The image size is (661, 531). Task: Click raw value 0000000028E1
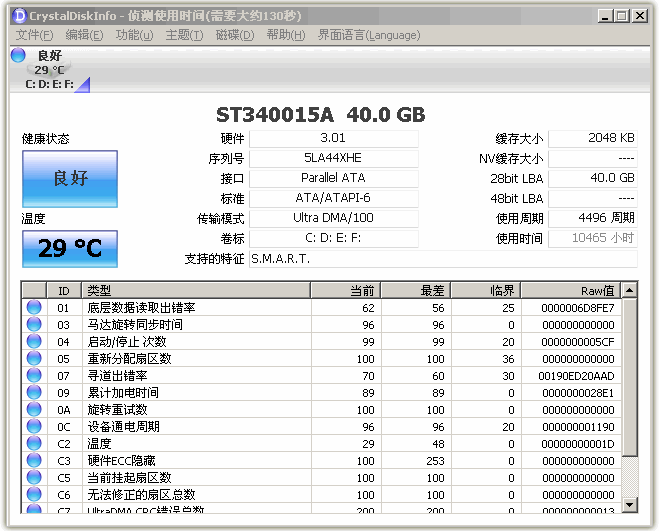coord(578,393)
